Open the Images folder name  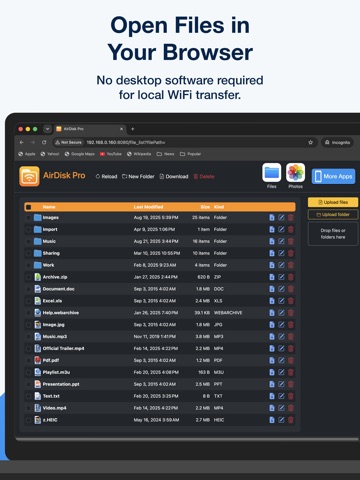click(51, 218)
